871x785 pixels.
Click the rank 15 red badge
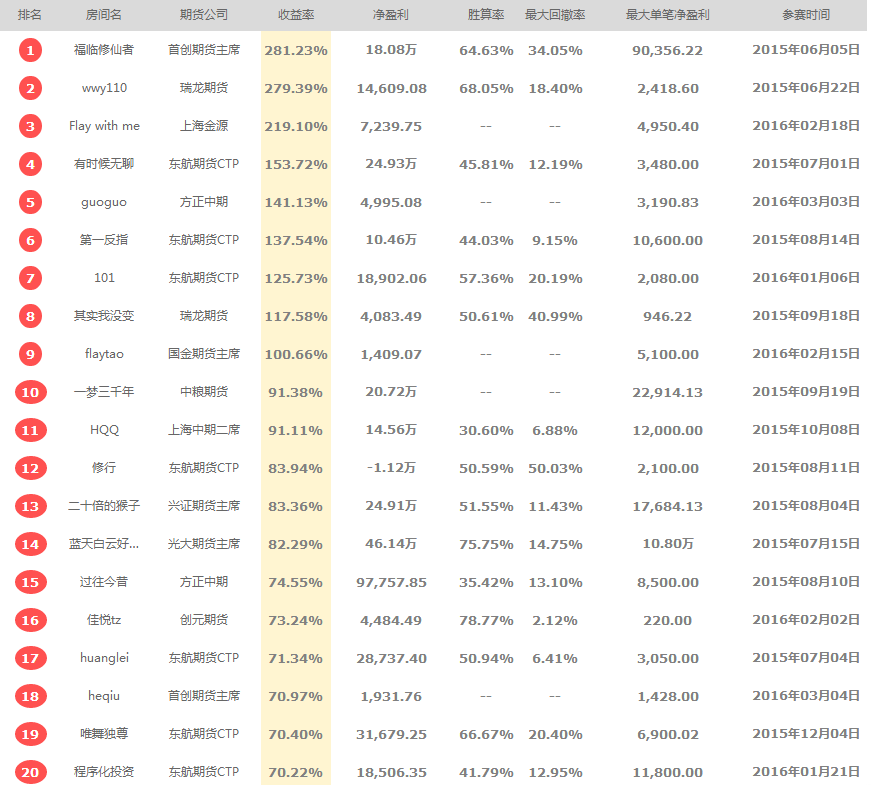coord(30,582)
